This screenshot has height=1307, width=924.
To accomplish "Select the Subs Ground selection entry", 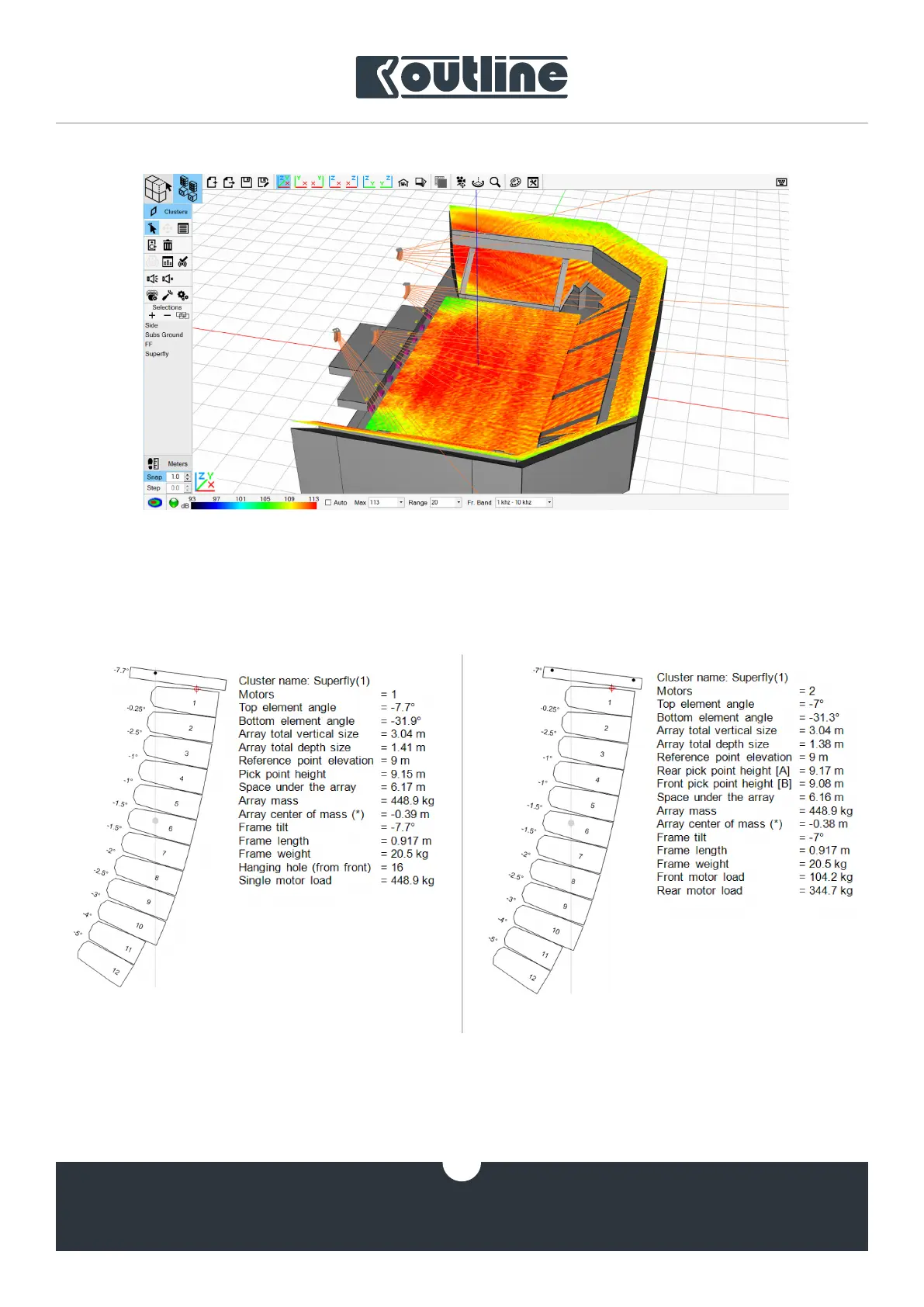I will [164, 335].
